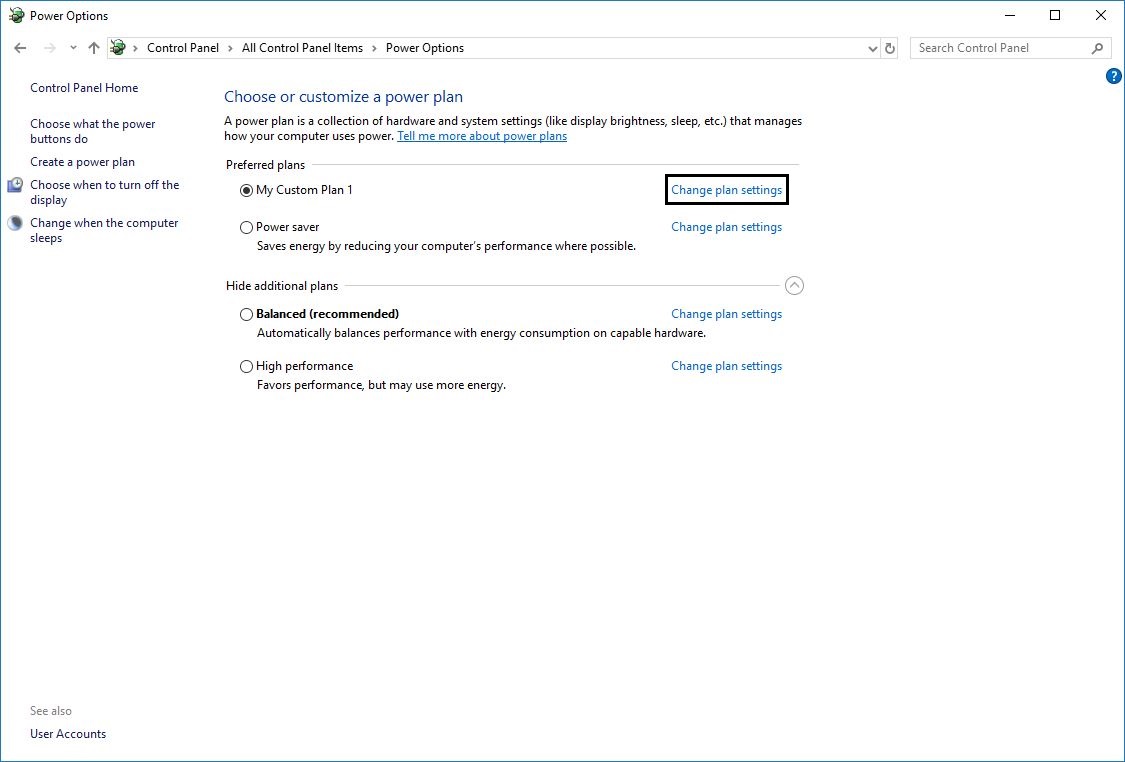Click the search magnifier icon
Viewport: 1125px width, 762px height.
point(1098,47)
